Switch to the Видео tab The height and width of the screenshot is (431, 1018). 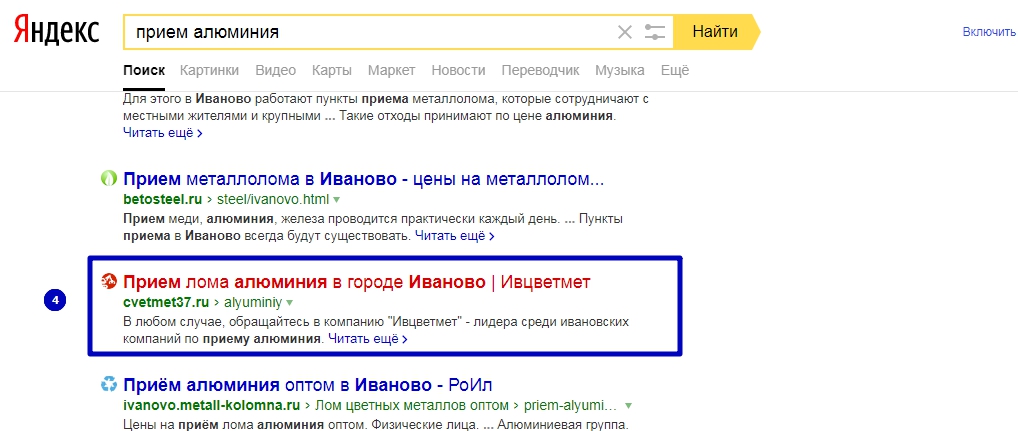[275, 70]
